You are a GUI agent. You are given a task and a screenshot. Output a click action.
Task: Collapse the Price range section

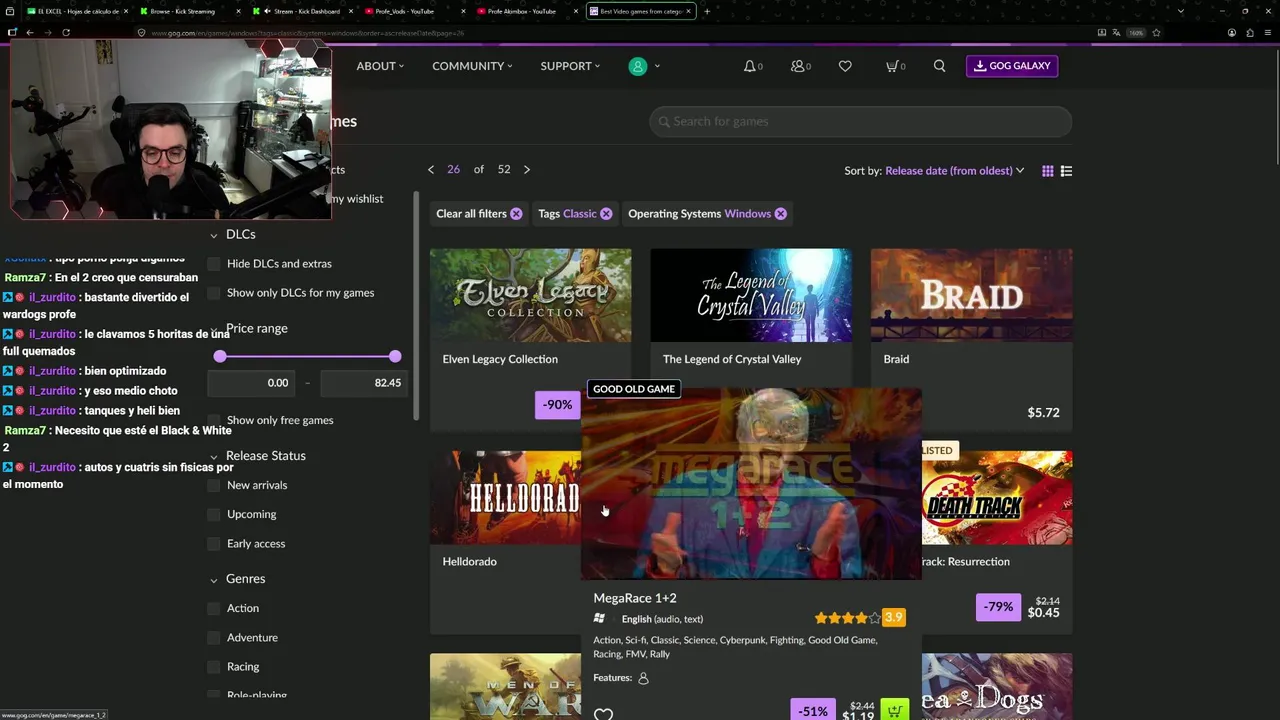point(214,329)
